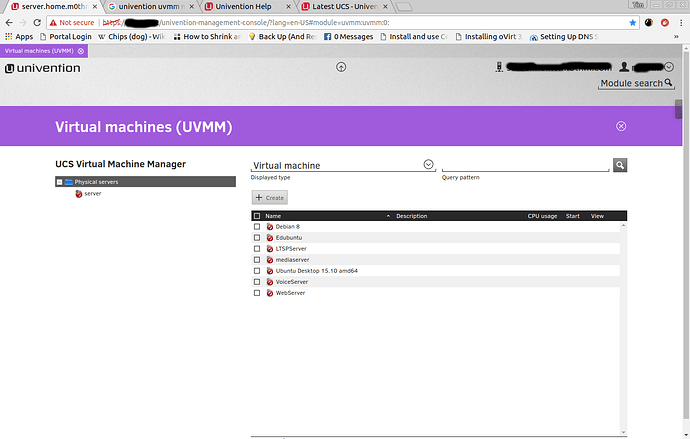Click the bookmark star in address bar
The image size is (690, 439).
pos(633,22)
